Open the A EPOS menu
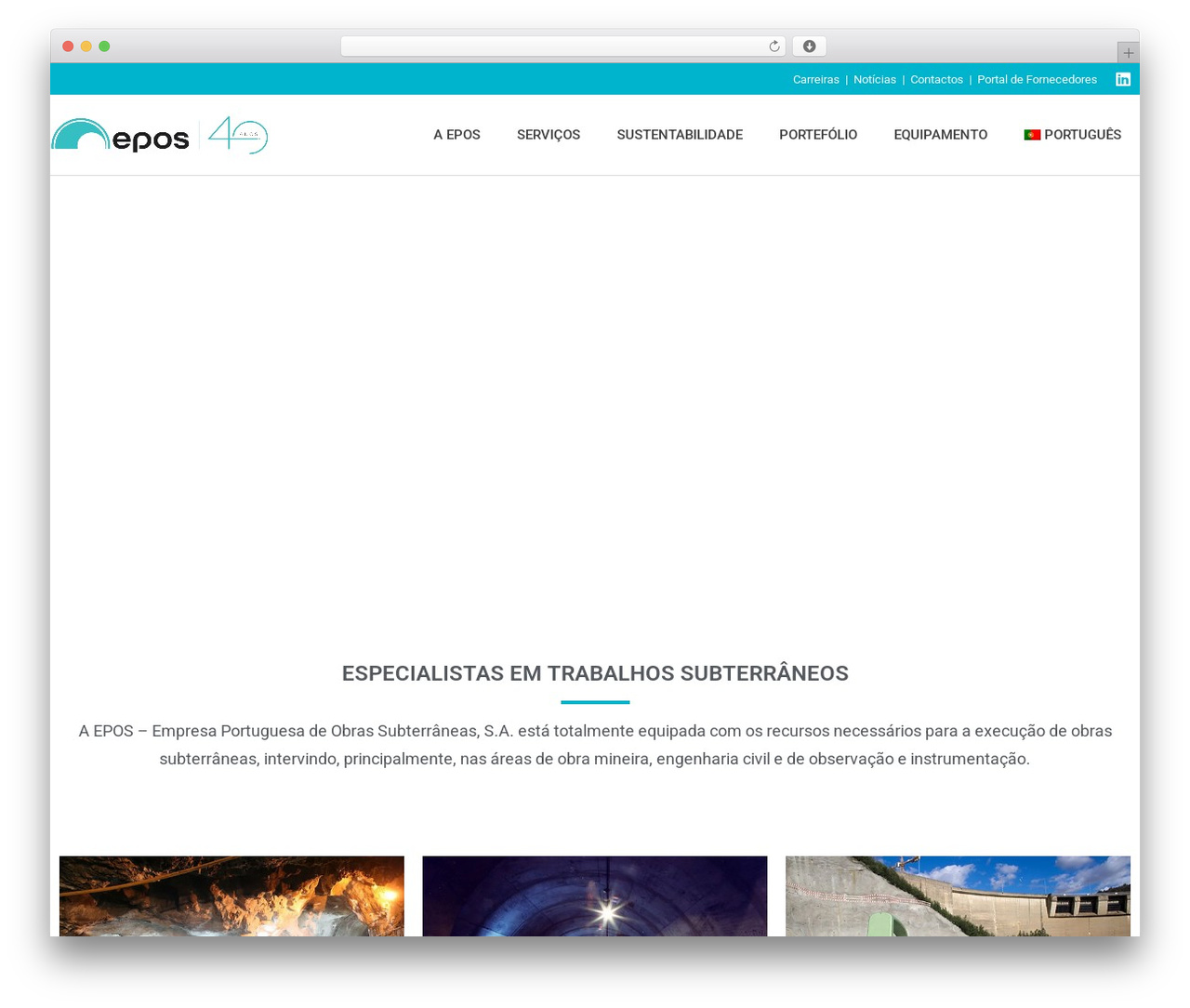Image resolution: width=1190 pixels, height=1008 pixels. tap(456, 135)
